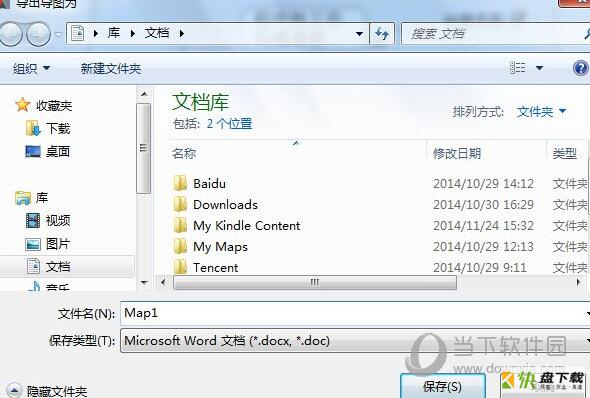Screen dimensions: 590x398
Task: Open the recent locations dropdown beside nav arrows
Action: coord(58,35)
